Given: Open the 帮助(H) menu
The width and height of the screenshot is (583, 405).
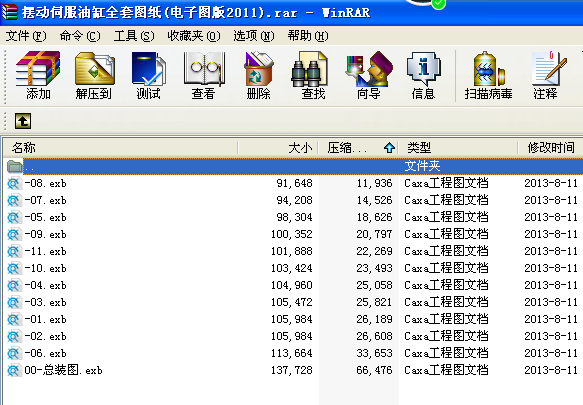Looking at the screenshot, I should coord(308,36).
